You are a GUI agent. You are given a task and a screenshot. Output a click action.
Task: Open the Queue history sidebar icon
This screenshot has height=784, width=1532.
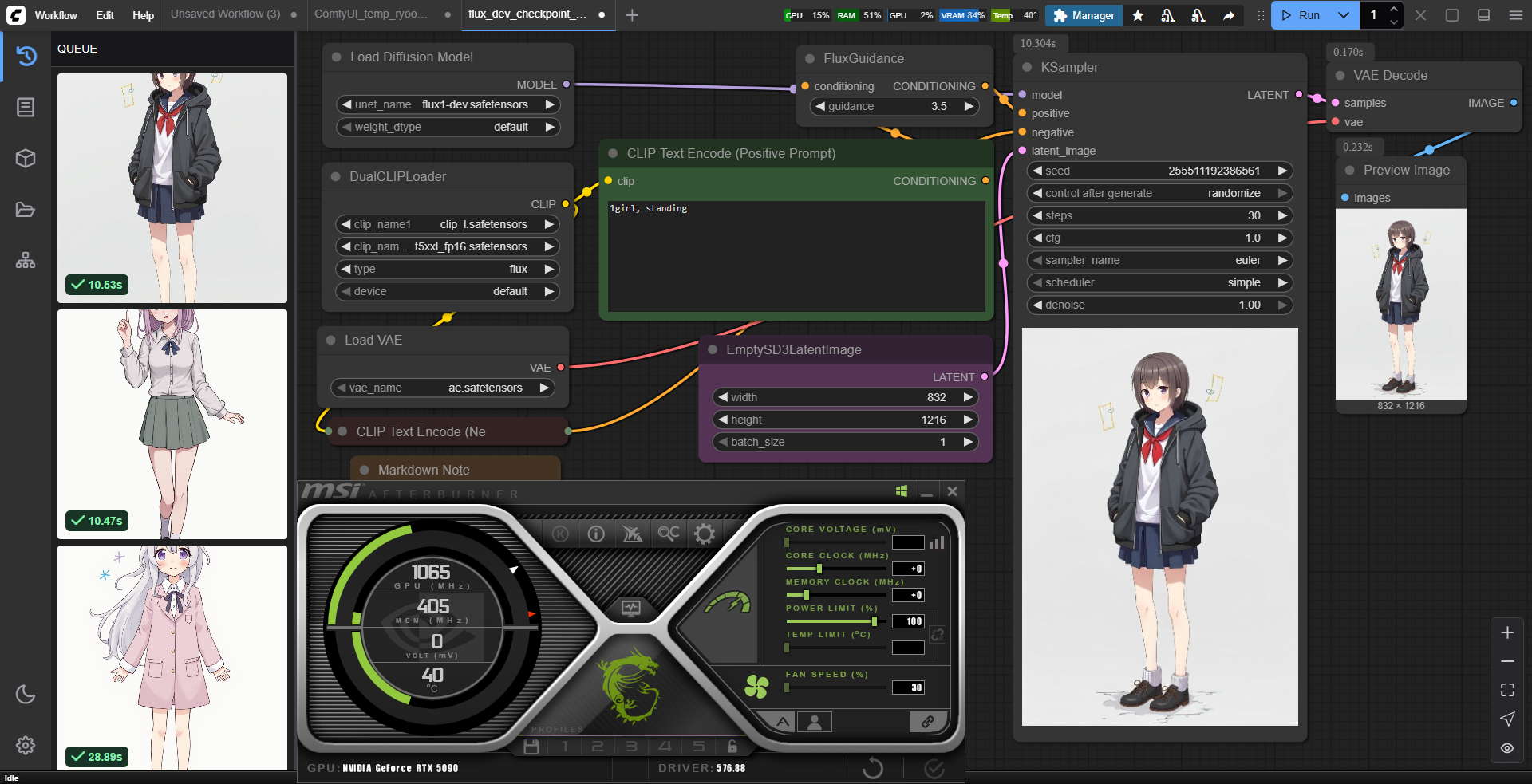(26, 56)
